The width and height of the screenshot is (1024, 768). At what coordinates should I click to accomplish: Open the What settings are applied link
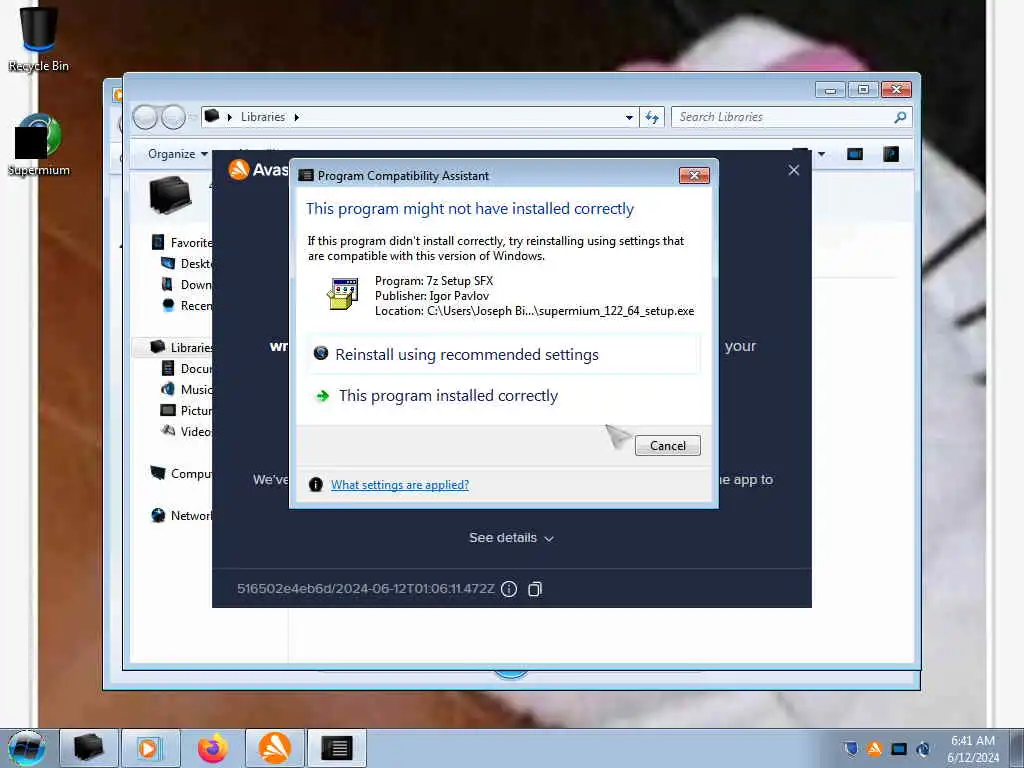click(400, 485)
